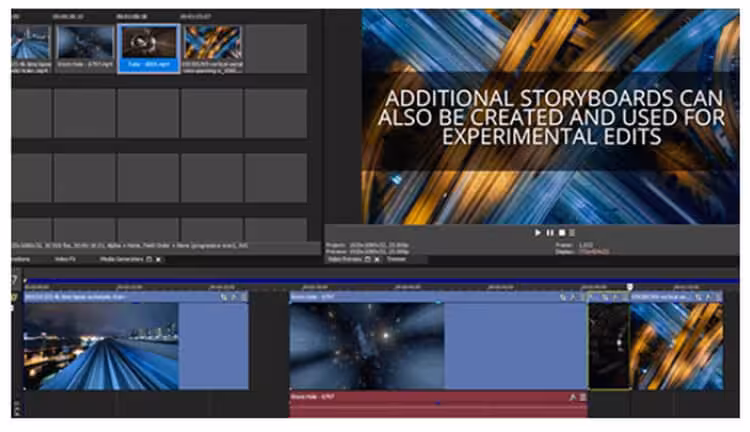750x432 pixels.
Task: Select the Worm Hole media thumbnail in storyboard
Action: [85, 49]
